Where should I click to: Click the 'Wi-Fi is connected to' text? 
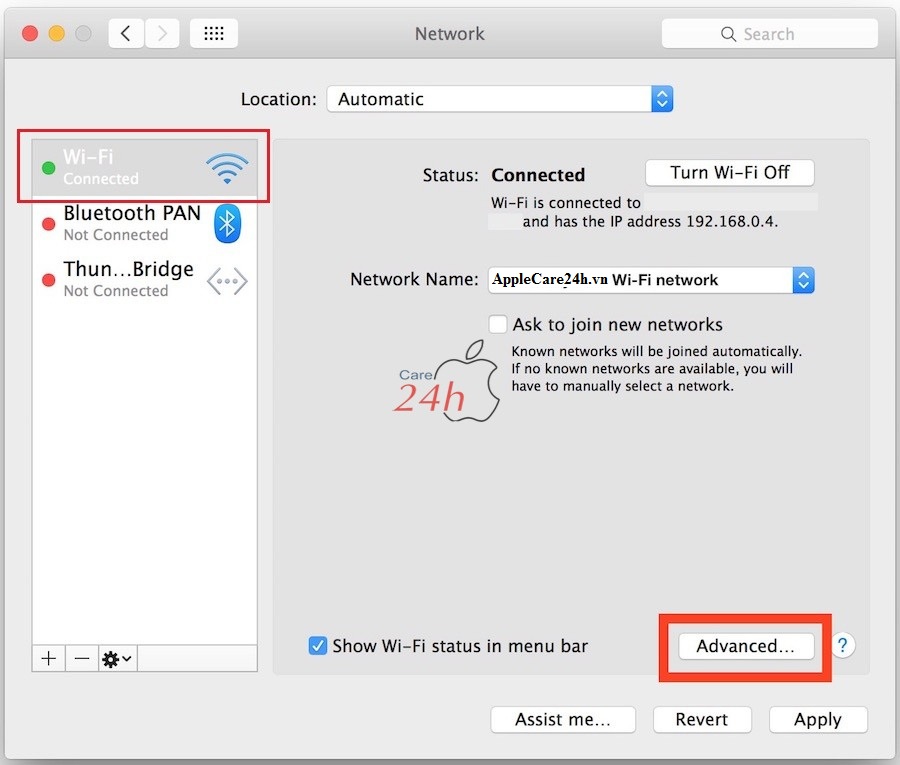tap(565, 203)
